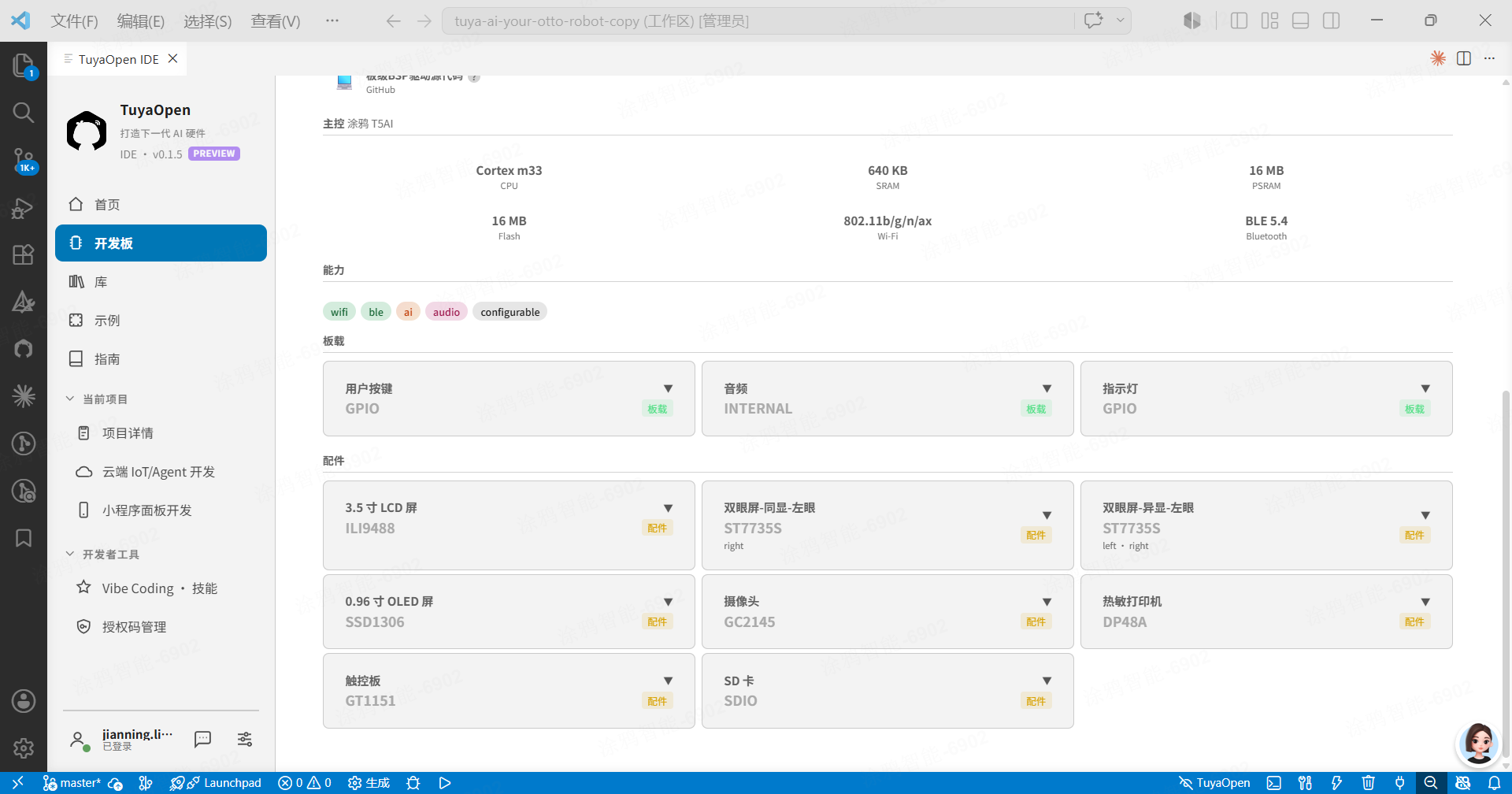Click the starburst icon in editor title bar

tap(1438, 58)
